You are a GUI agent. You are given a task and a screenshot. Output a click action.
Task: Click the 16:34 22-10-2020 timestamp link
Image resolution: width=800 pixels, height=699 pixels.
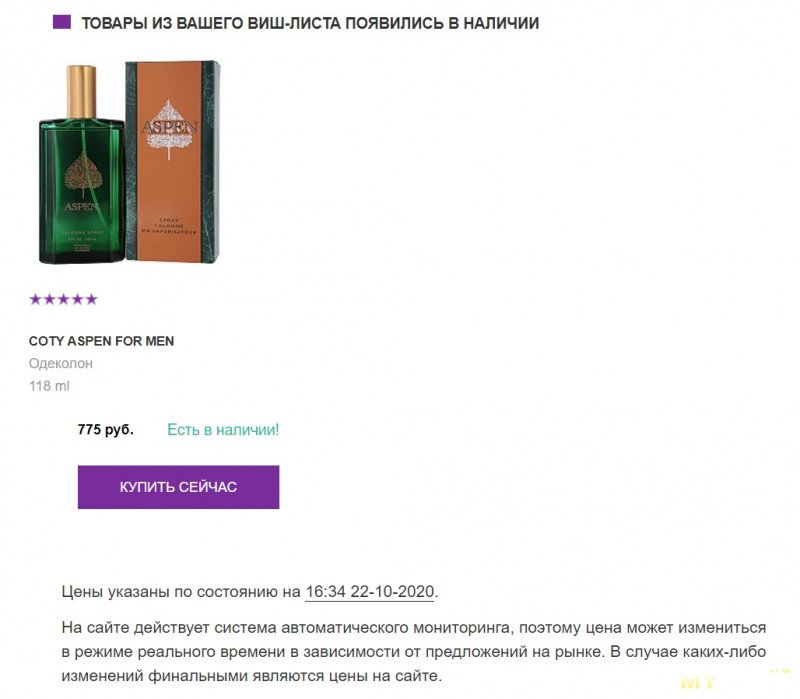tap(369, 592)
